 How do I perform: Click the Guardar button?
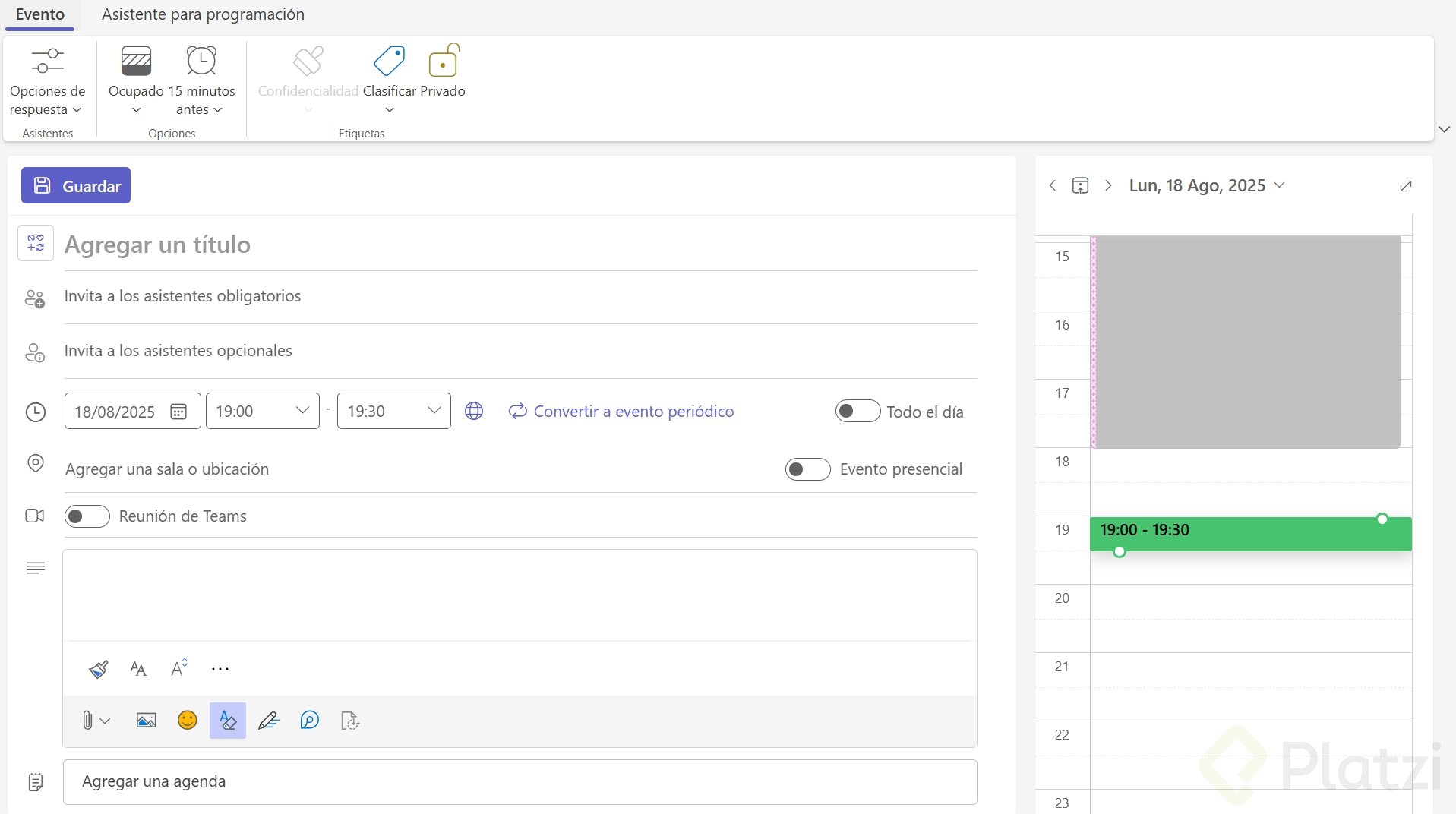pos(76,185)
